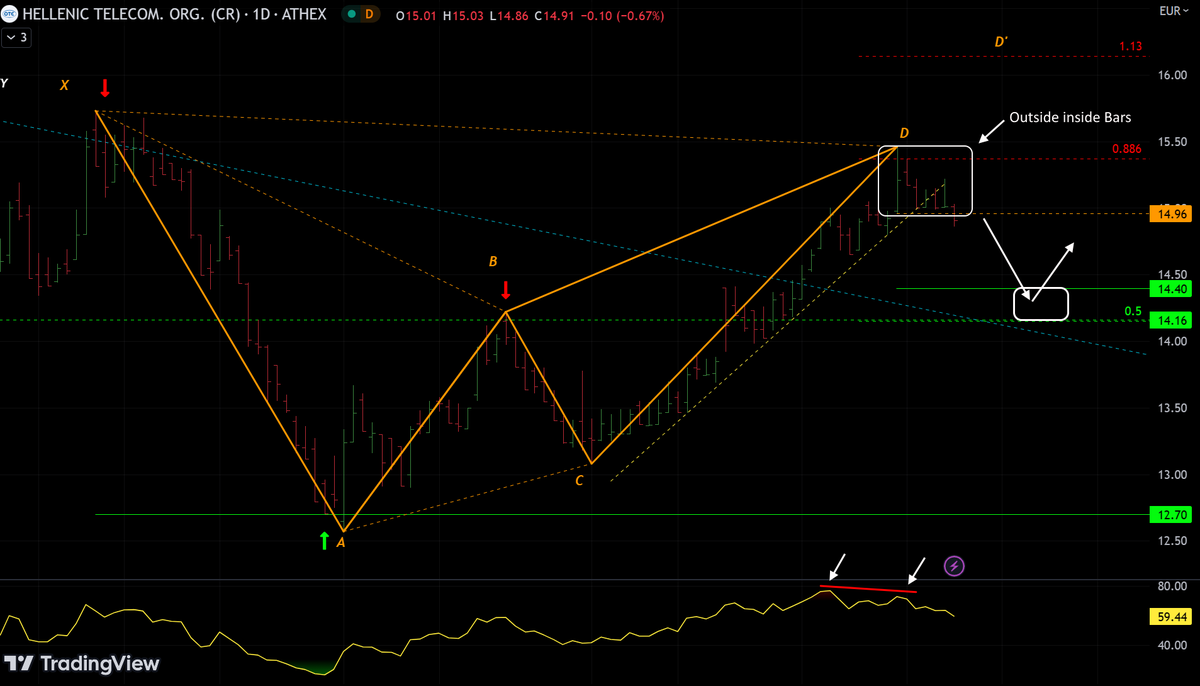Click the 16.00 price axis tick
This screenshot has width=1200, height=686.
tap(1171, 76)
